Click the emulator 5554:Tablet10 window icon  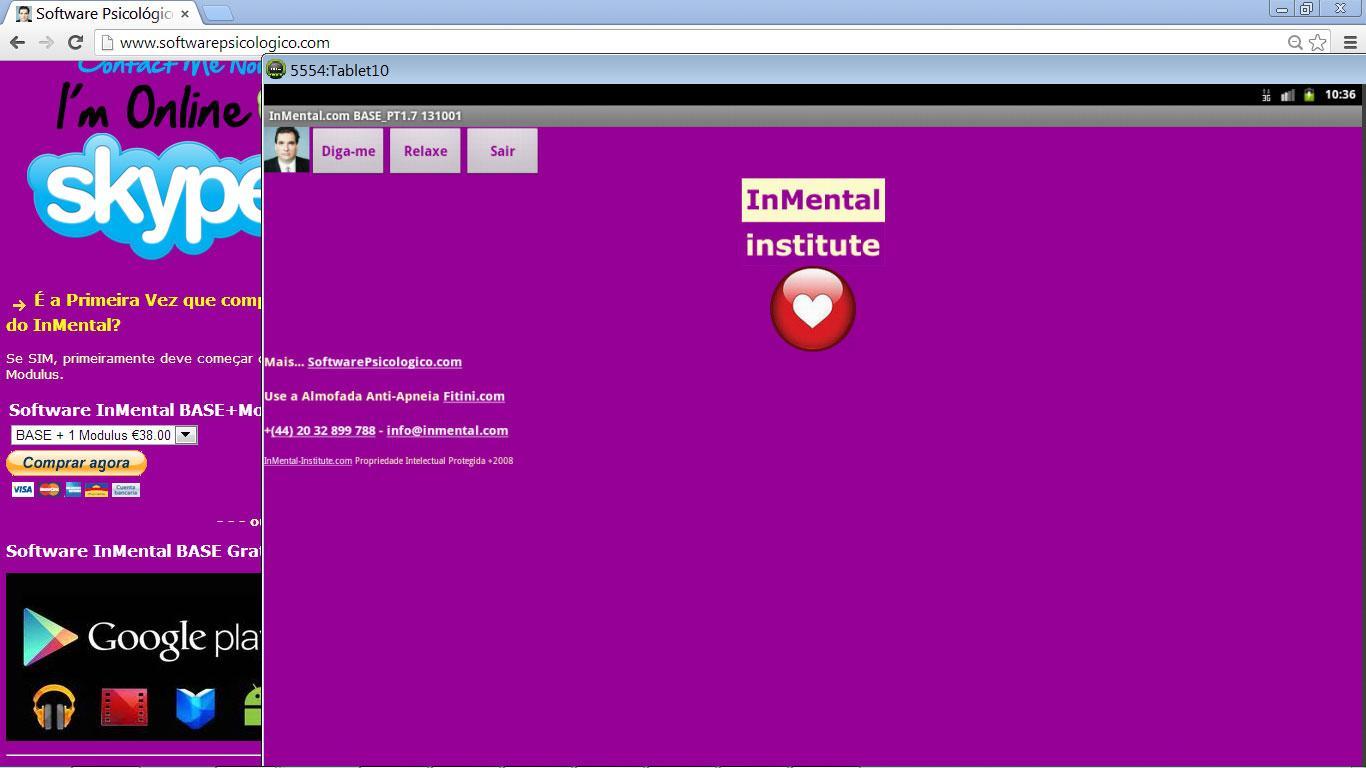click(276, 70)
